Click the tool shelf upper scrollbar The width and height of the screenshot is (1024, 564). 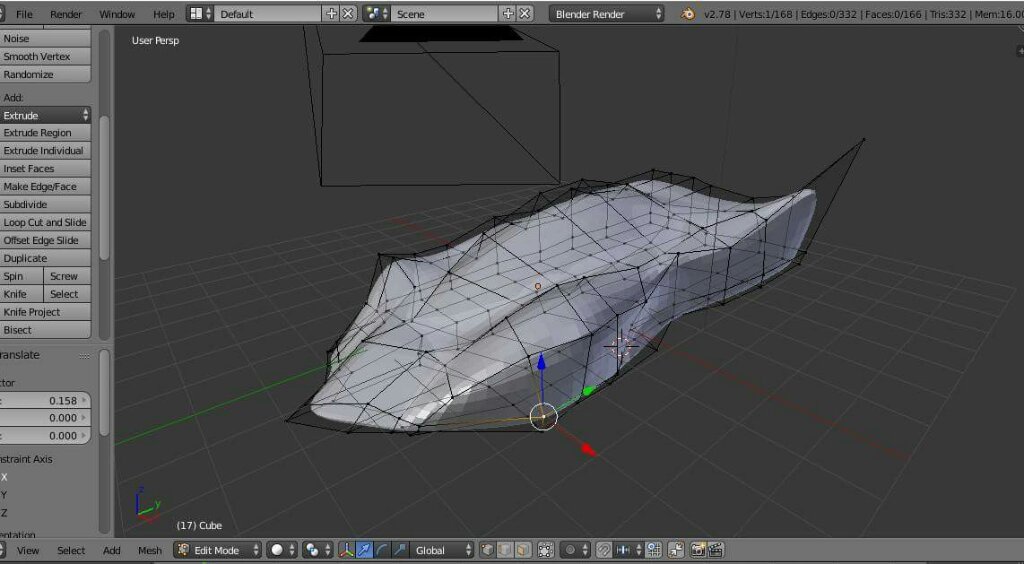(x=104, y=188)
